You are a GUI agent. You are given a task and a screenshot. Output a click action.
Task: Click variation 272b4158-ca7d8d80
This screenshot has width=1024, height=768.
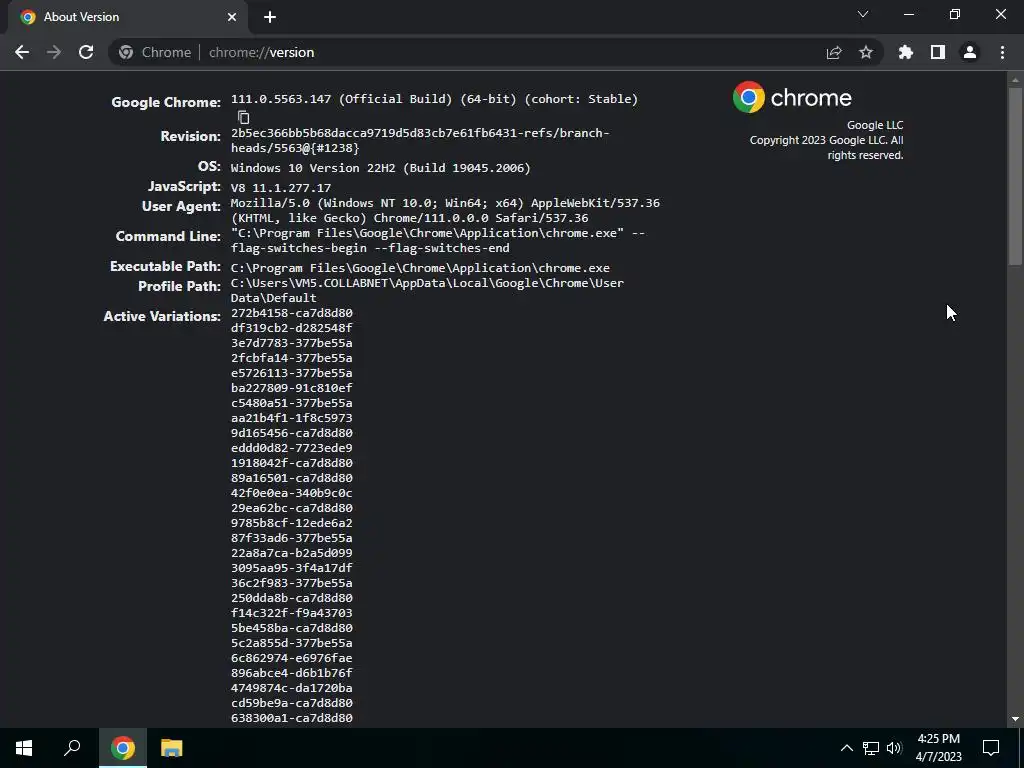pos(291,313)
